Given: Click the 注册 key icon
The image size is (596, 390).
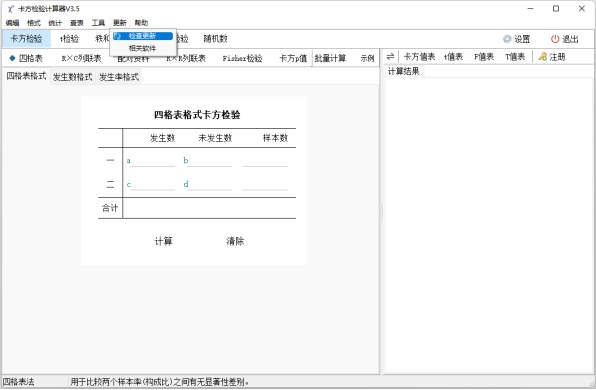Looking at the screenshot, I should coord(542,57).
